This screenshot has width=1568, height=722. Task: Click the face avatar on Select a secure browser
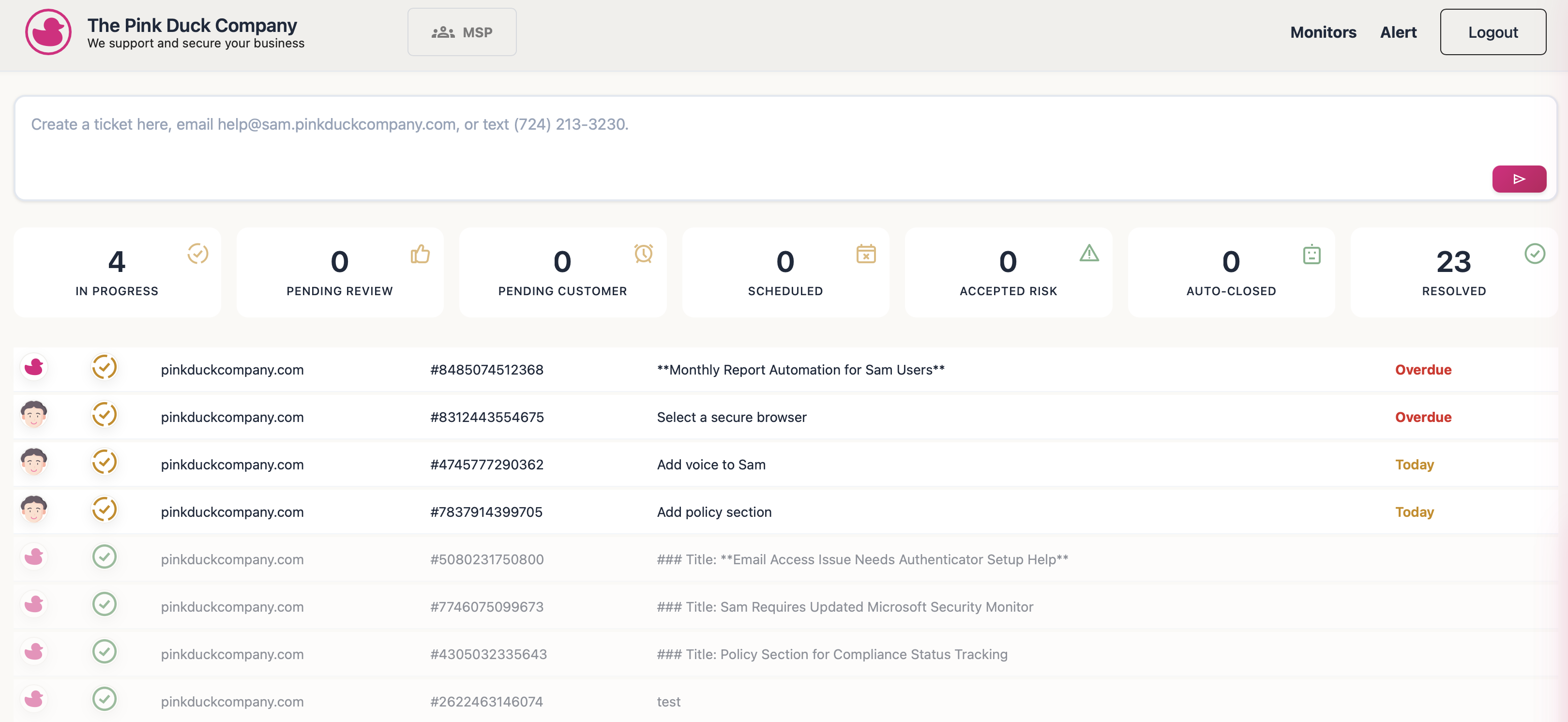point(34,415)
